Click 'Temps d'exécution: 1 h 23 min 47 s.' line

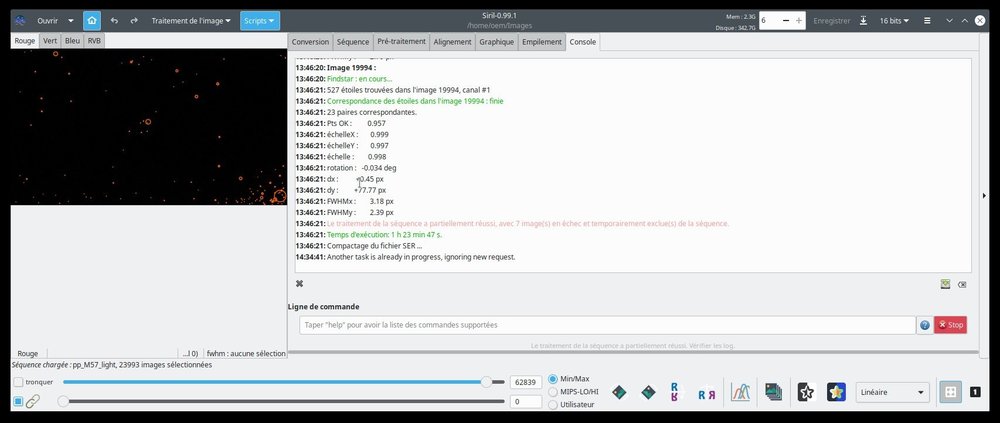pos(385,235)
